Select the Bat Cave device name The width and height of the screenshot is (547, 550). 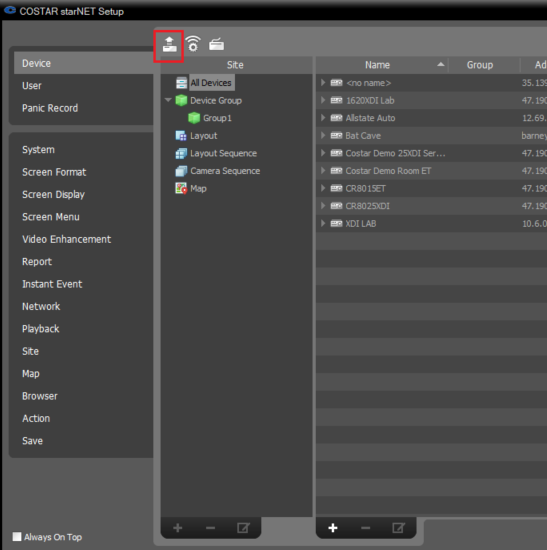click(x=363, y=136)
